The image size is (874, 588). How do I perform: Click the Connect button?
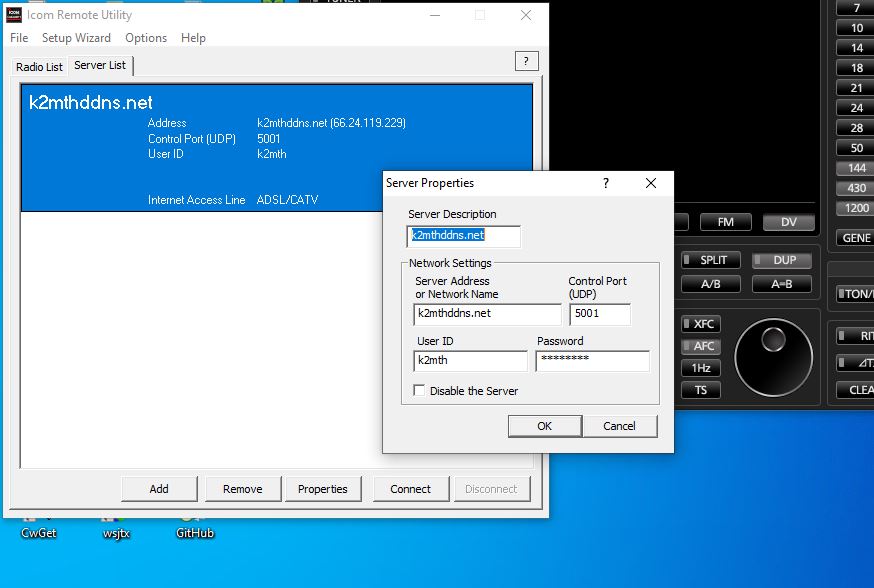(410, 489)
